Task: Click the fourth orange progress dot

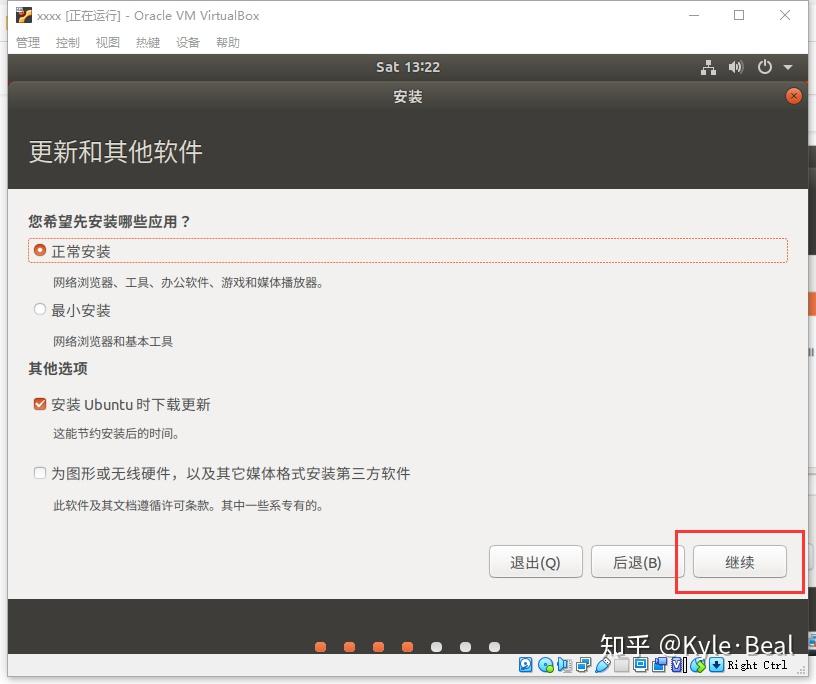Action: pyautogui.click(x=407, y=647)
